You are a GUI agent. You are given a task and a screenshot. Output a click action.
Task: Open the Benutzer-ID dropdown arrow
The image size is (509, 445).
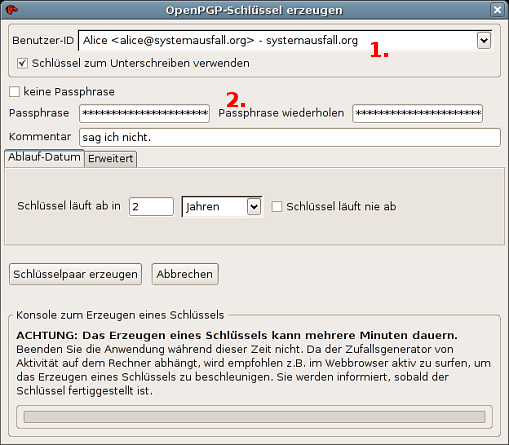(484, 41)
